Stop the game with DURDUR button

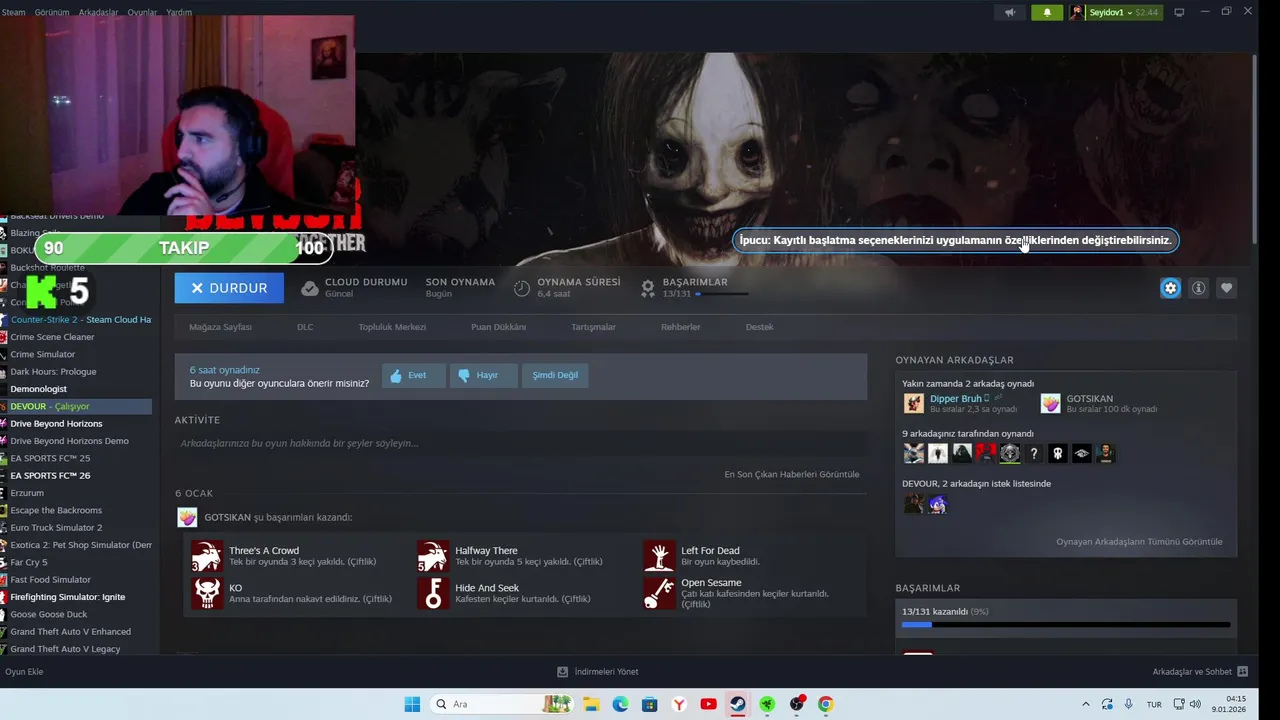229,288
